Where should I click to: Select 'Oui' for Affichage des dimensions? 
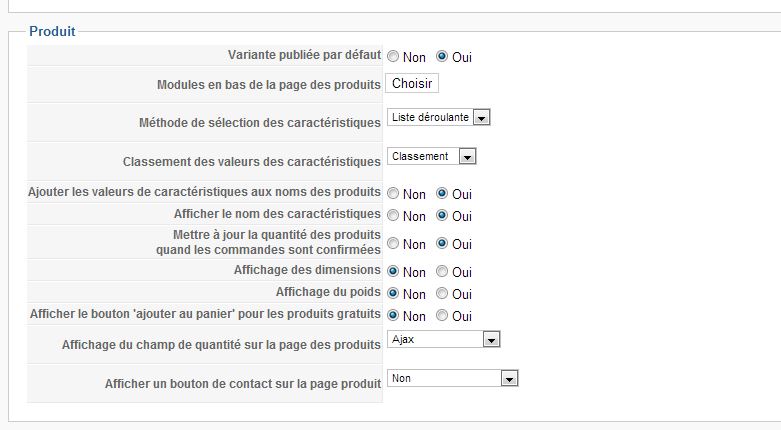[442, 271]
